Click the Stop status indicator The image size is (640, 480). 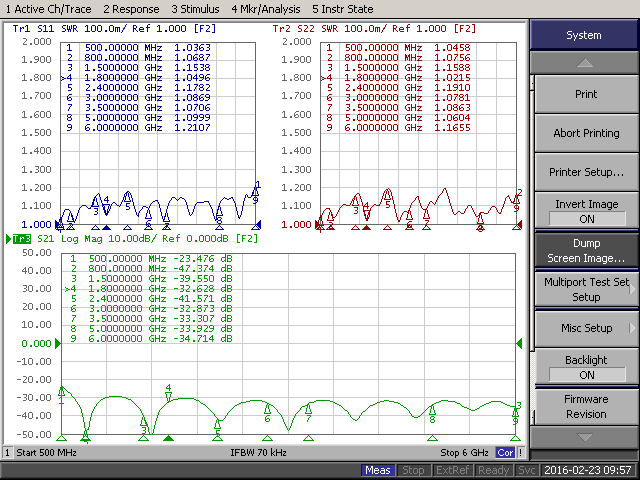point(413,470)
